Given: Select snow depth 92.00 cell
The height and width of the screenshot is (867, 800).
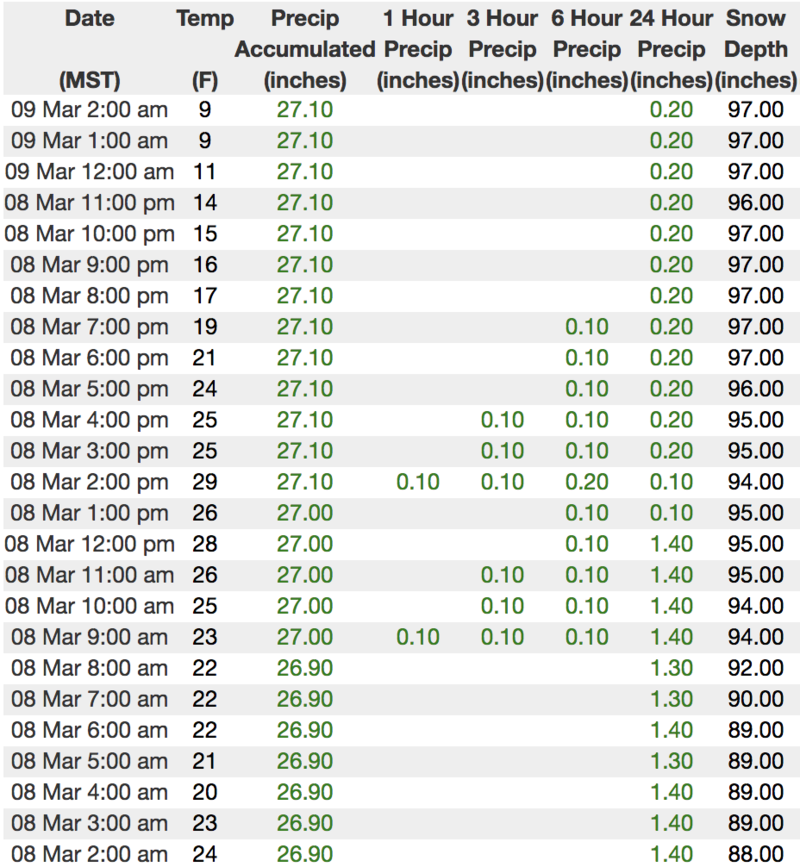Looking at the screenshot, I should click(756, 668).
